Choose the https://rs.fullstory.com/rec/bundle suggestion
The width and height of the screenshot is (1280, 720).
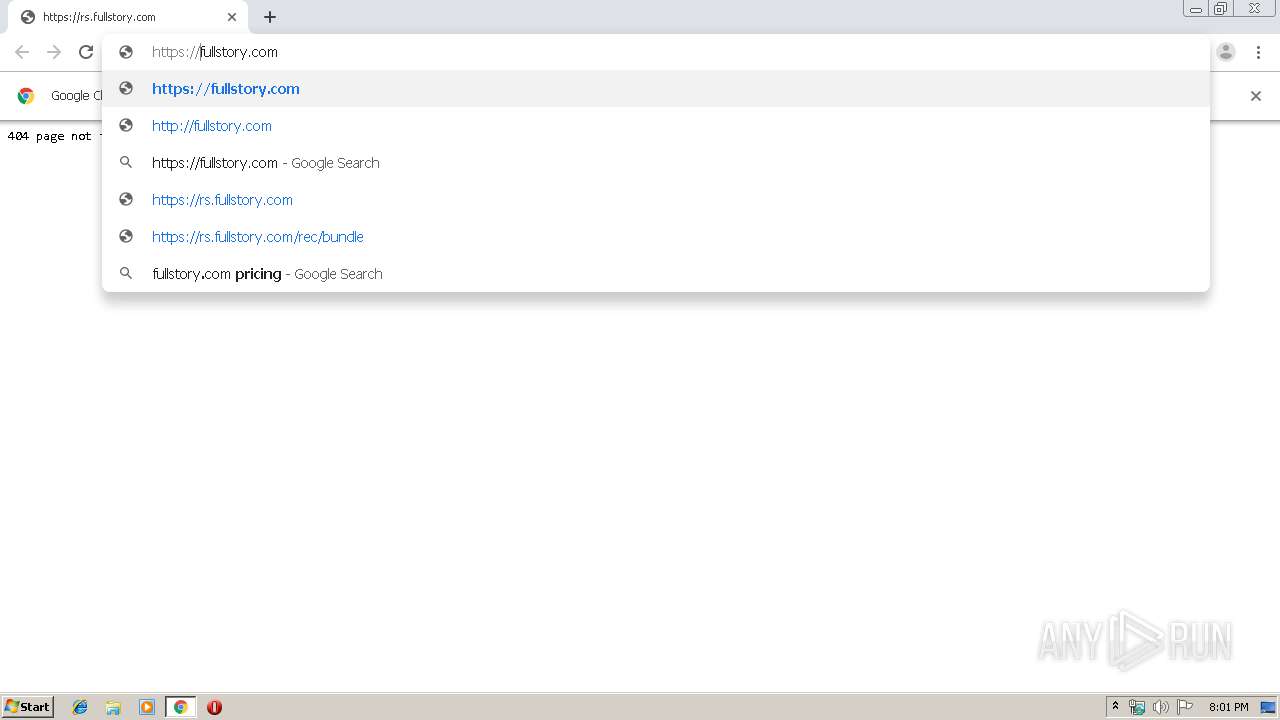pos(656,237)
